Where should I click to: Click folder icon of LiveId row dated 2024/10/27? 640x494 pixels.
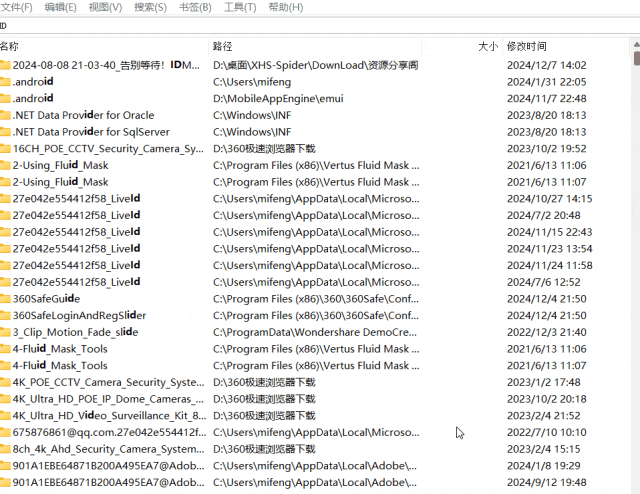5,199
